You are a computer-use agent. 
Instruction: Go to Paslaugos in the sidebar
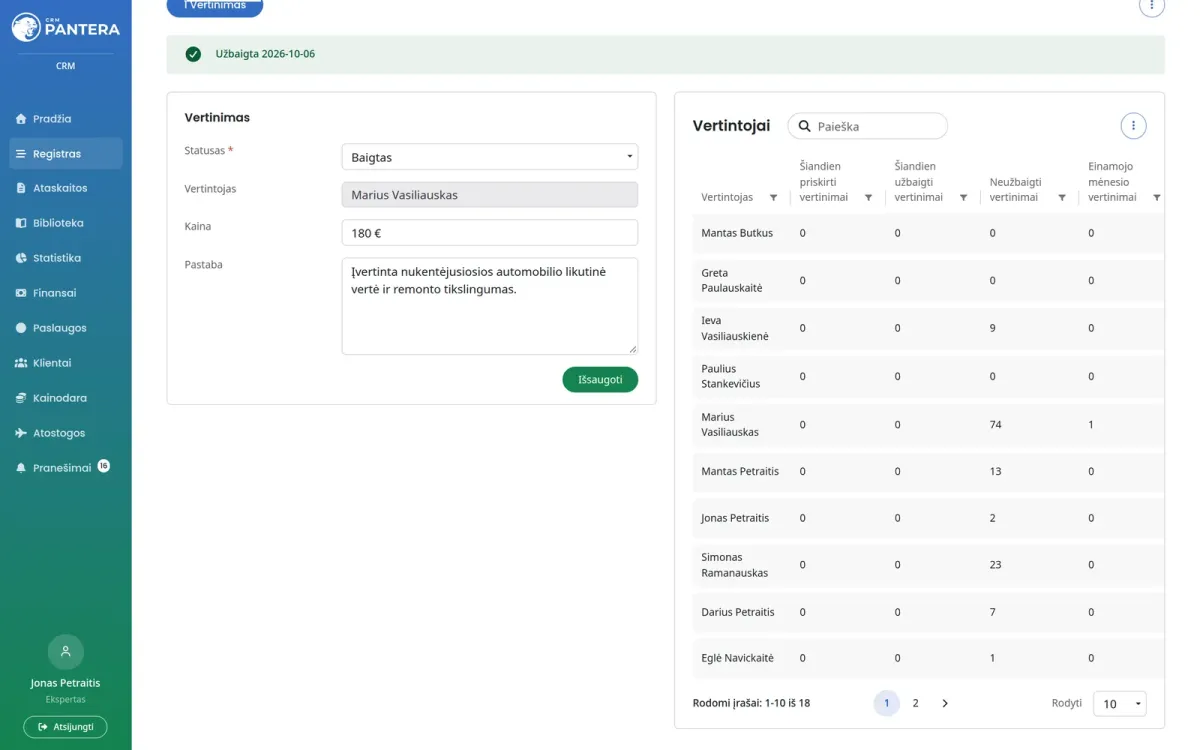tap(66, 328)
